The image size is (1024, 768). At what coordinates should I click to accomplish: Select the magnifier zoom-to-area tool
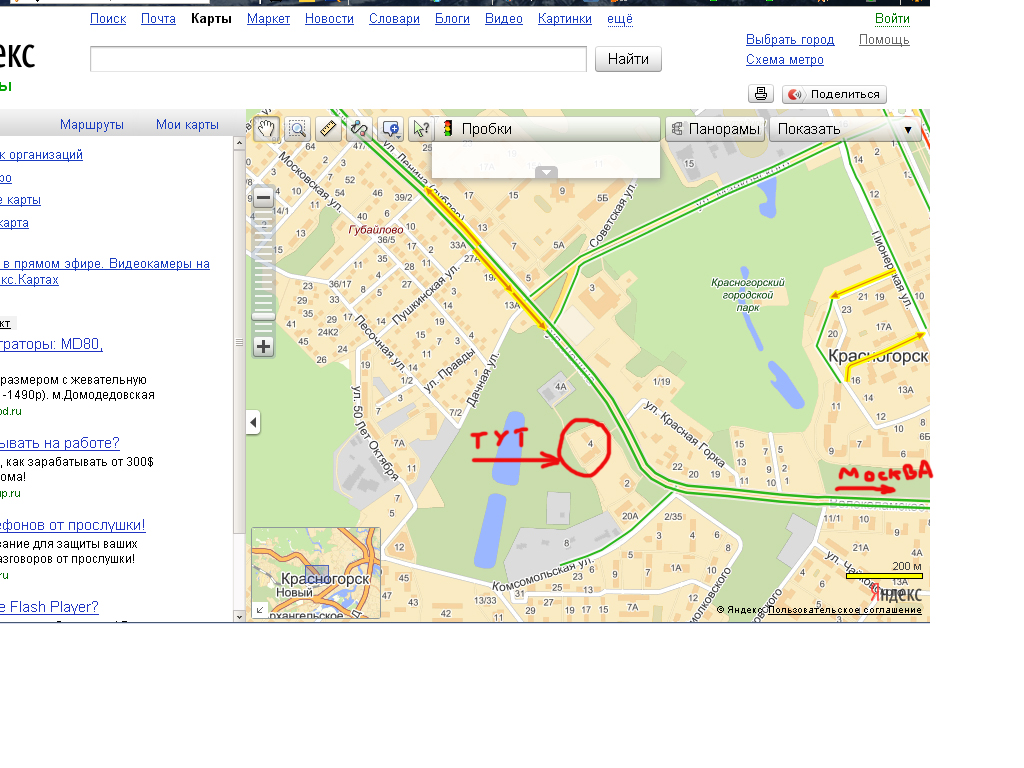298,129
